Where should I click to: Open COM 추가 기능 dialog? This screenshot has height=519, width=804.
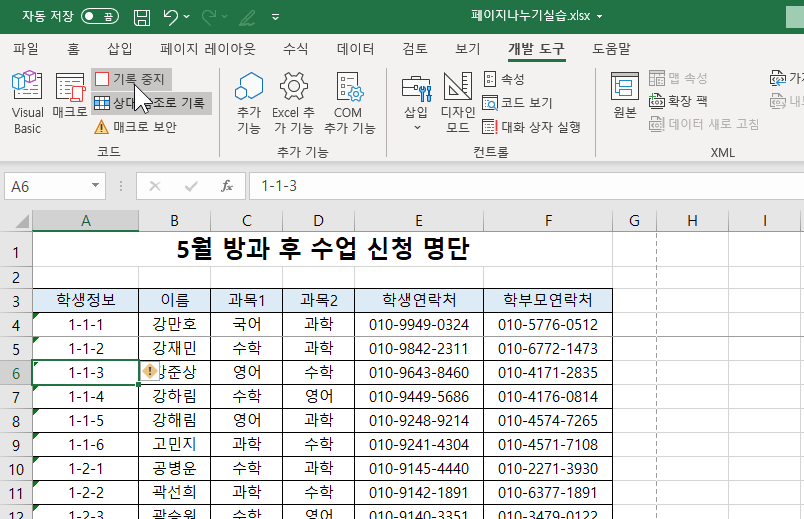pyautogui.click(x=349, y=103)
